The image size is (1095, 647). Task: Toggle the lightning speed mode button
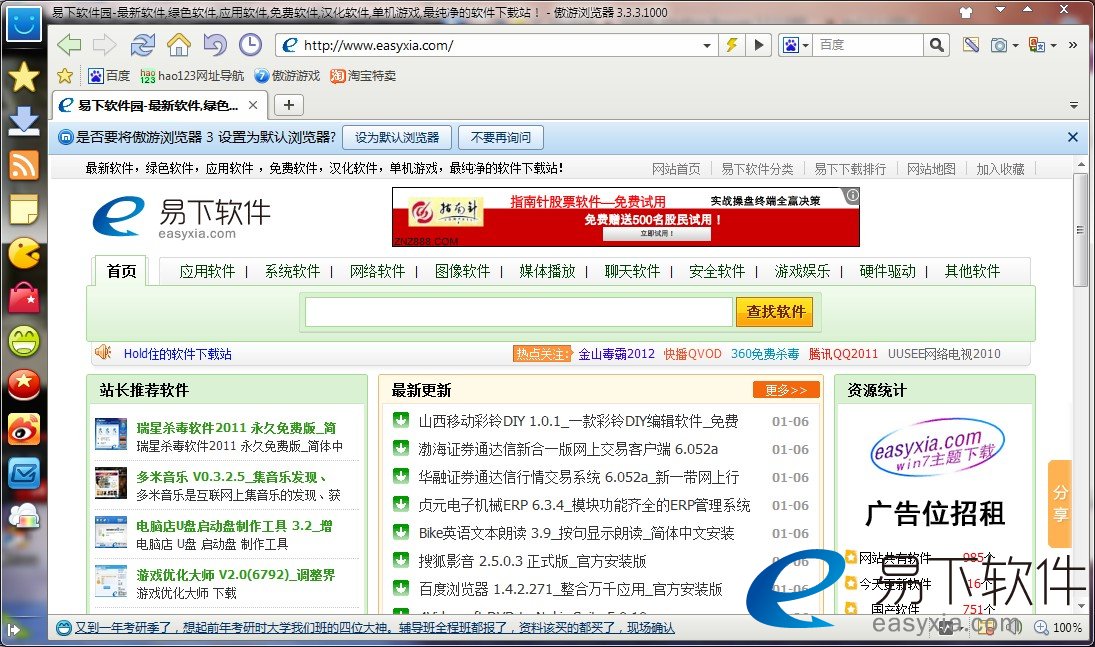pyautogui.click(x=732, y=45)
